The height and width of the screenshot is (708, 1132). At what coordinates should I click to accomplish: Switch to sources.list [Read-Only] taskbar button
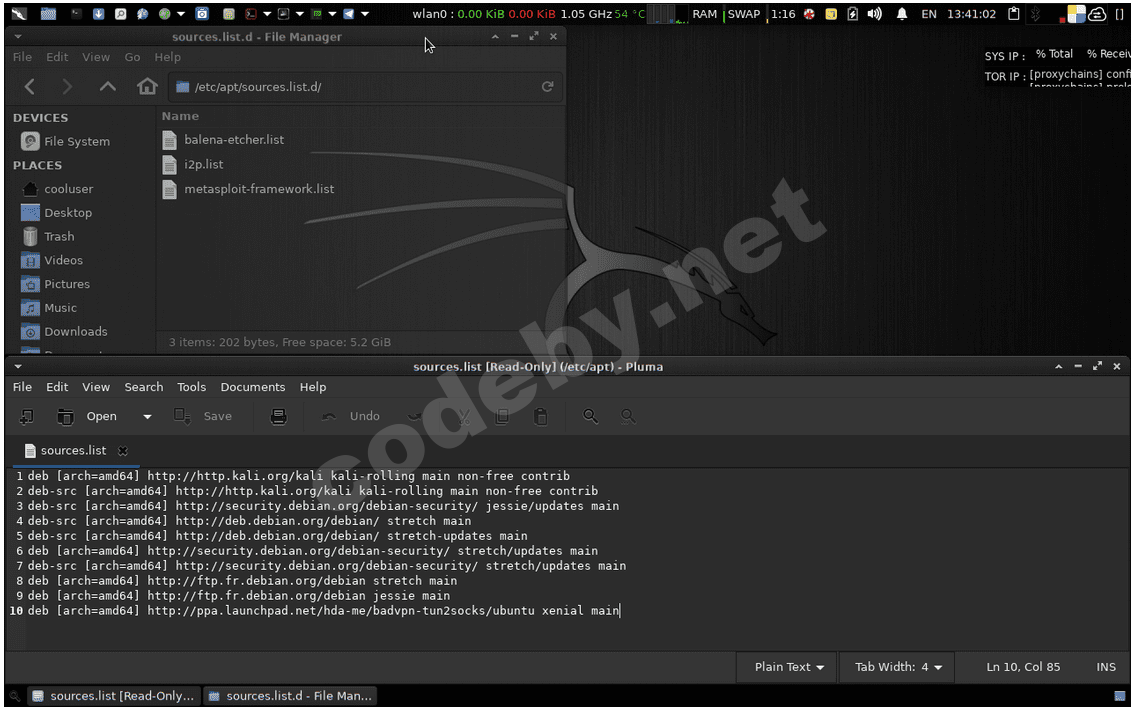click(x=114, y=696)
